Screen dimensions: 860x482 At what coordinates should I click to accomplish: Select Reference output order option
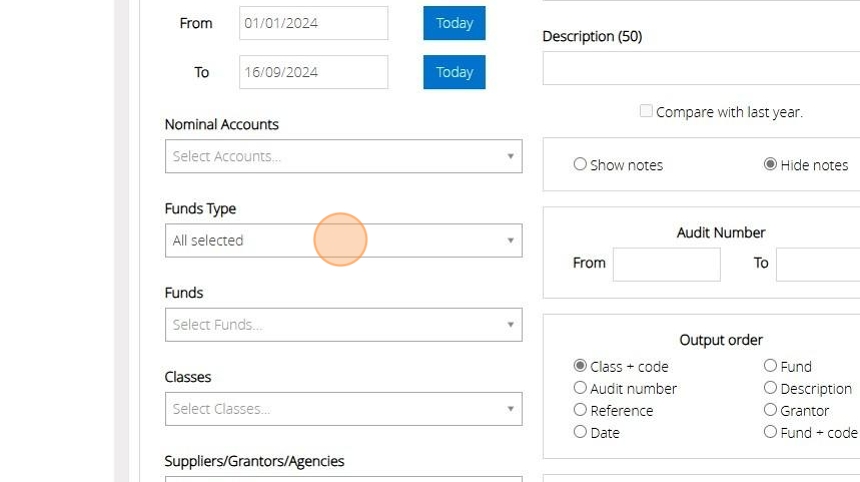580,410
